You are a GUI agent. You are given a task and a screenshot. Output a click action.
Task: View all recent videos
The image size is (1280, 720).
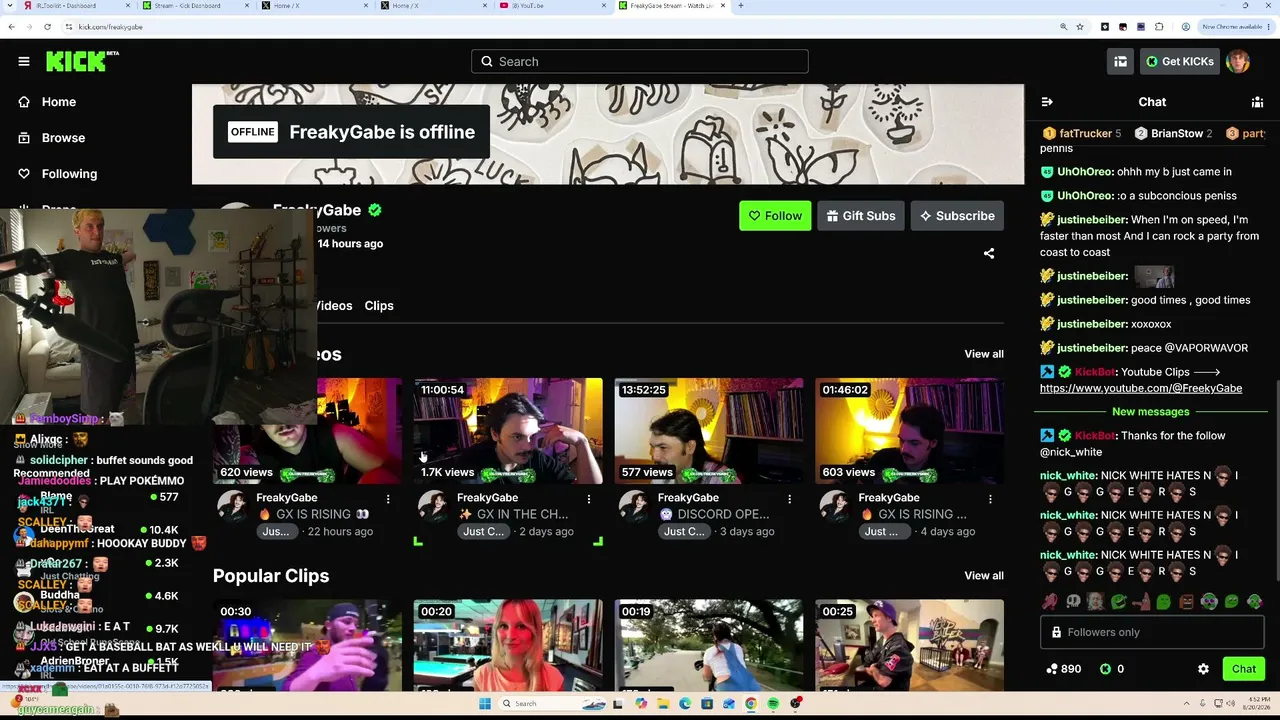[x=984, y=354]
